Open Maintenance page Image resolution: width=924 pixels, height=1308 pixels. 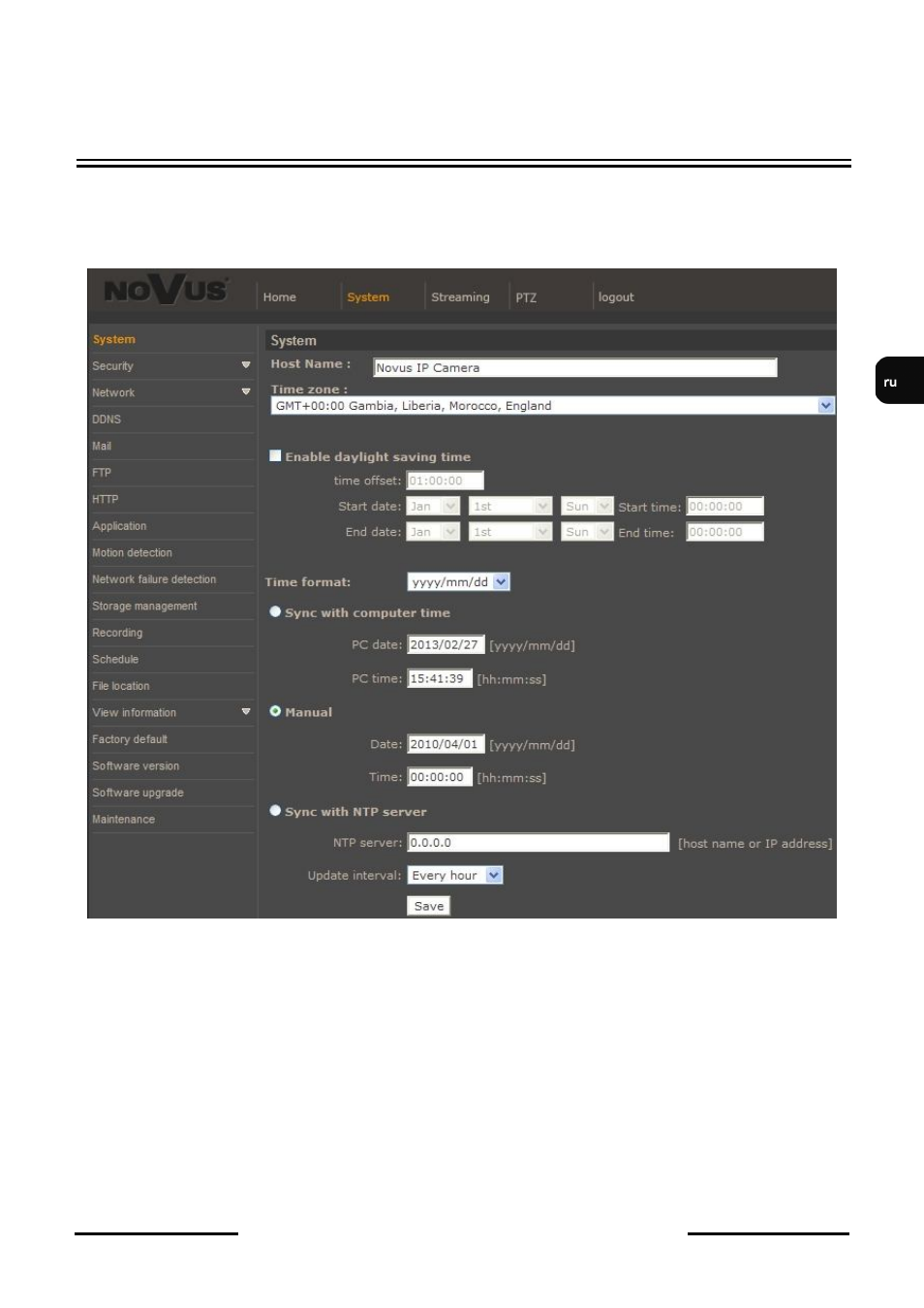123,819
